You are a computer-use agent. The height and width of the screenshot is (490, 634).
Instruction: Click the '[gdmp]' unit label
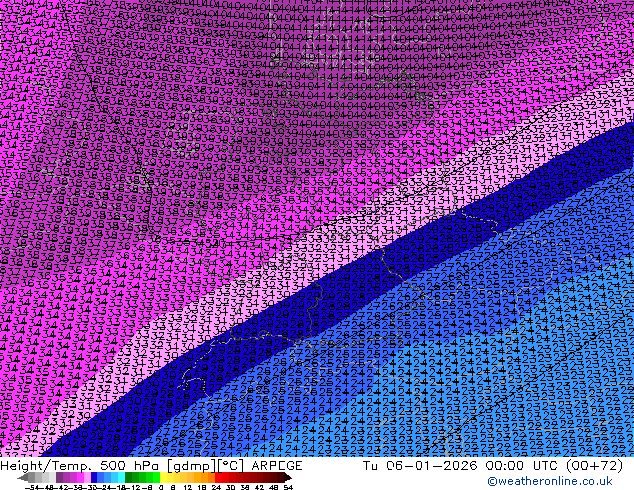pyautogui.click(x=192, y=466)
